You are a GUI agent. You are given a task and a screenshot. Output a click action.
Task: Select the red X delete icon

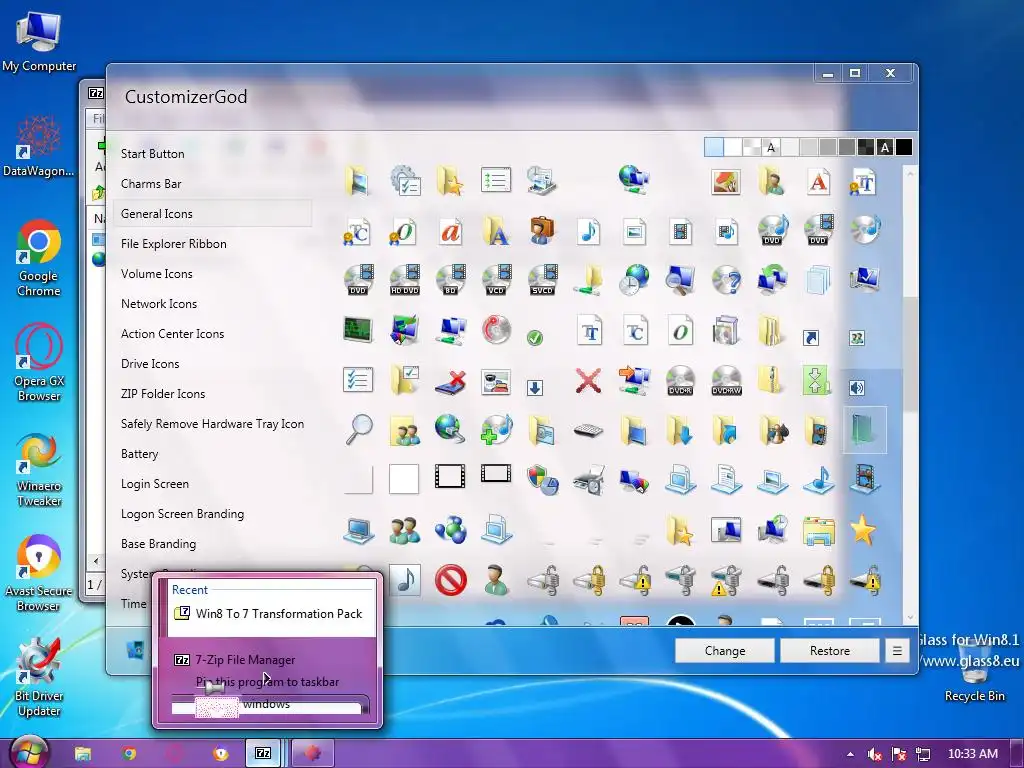tap(588, 380)
